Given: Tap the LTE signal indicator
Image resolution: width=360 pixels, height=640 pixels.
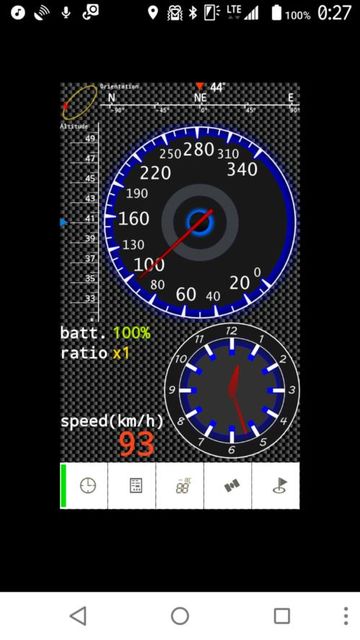Looking at the screenshot, I should [242, 13].
